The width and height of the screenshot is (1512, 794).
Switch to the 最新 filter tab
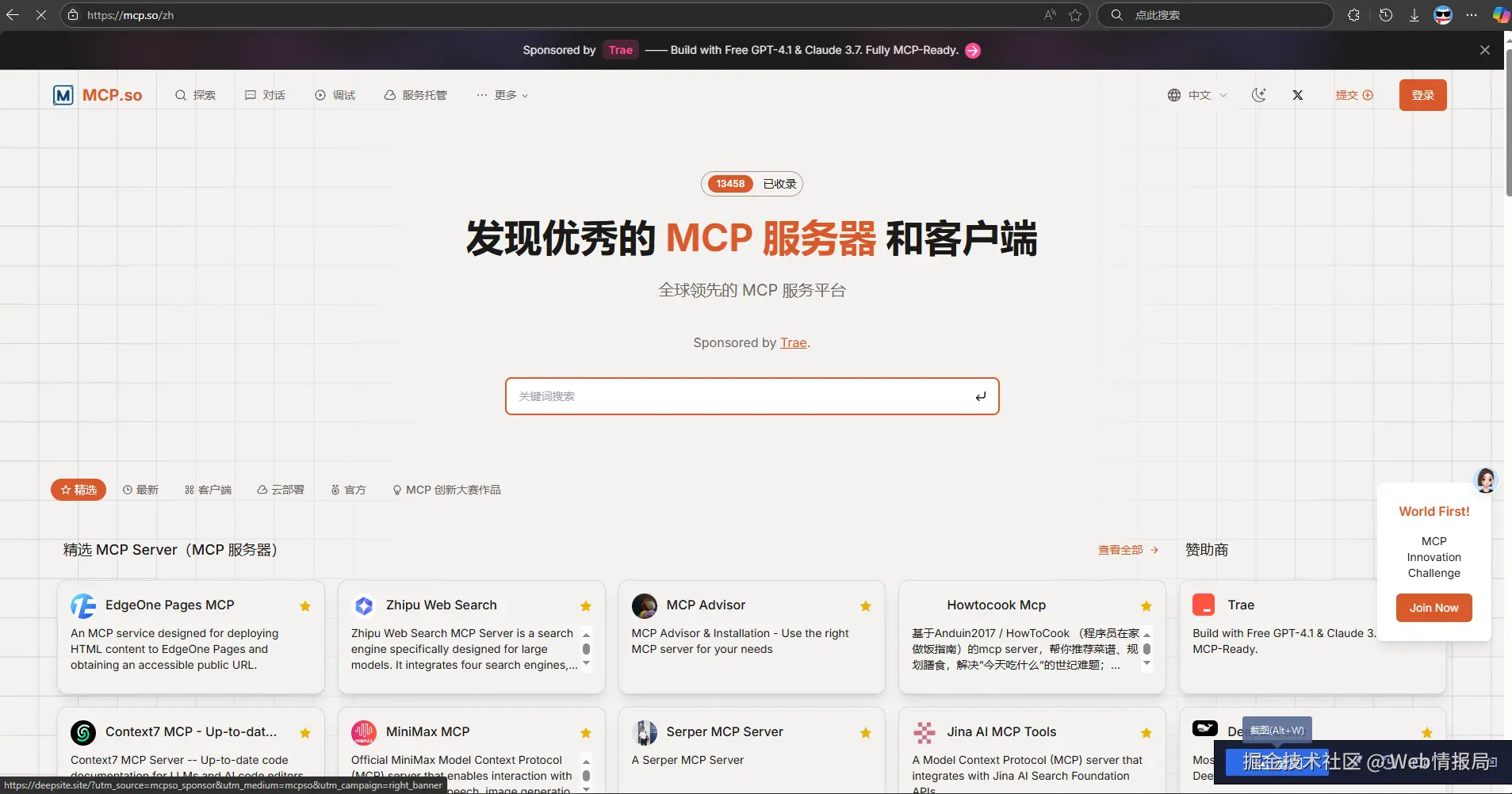(x=142, y=489)
